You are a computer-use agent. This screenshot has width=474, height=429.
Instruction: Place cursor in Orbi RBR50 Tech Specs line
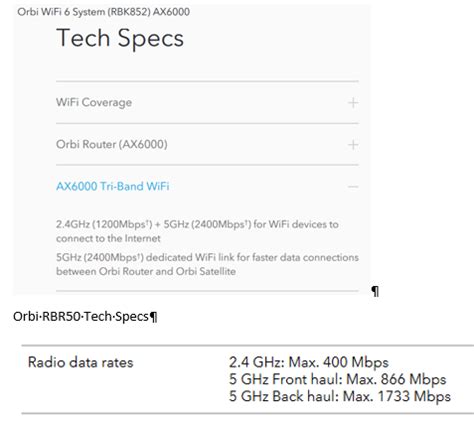click(x=81, y=316)
